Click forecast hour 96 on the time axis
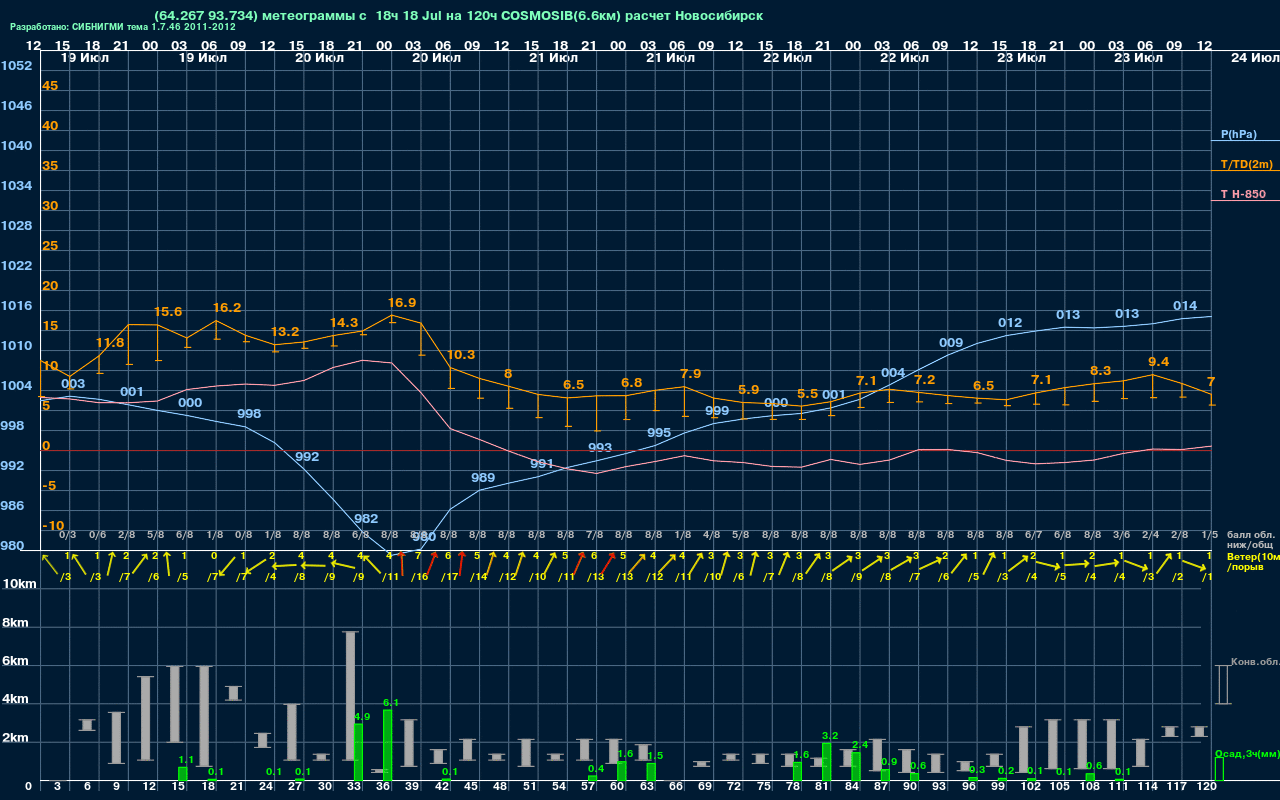Screen dimensions: 1280x800 (968, 787)
